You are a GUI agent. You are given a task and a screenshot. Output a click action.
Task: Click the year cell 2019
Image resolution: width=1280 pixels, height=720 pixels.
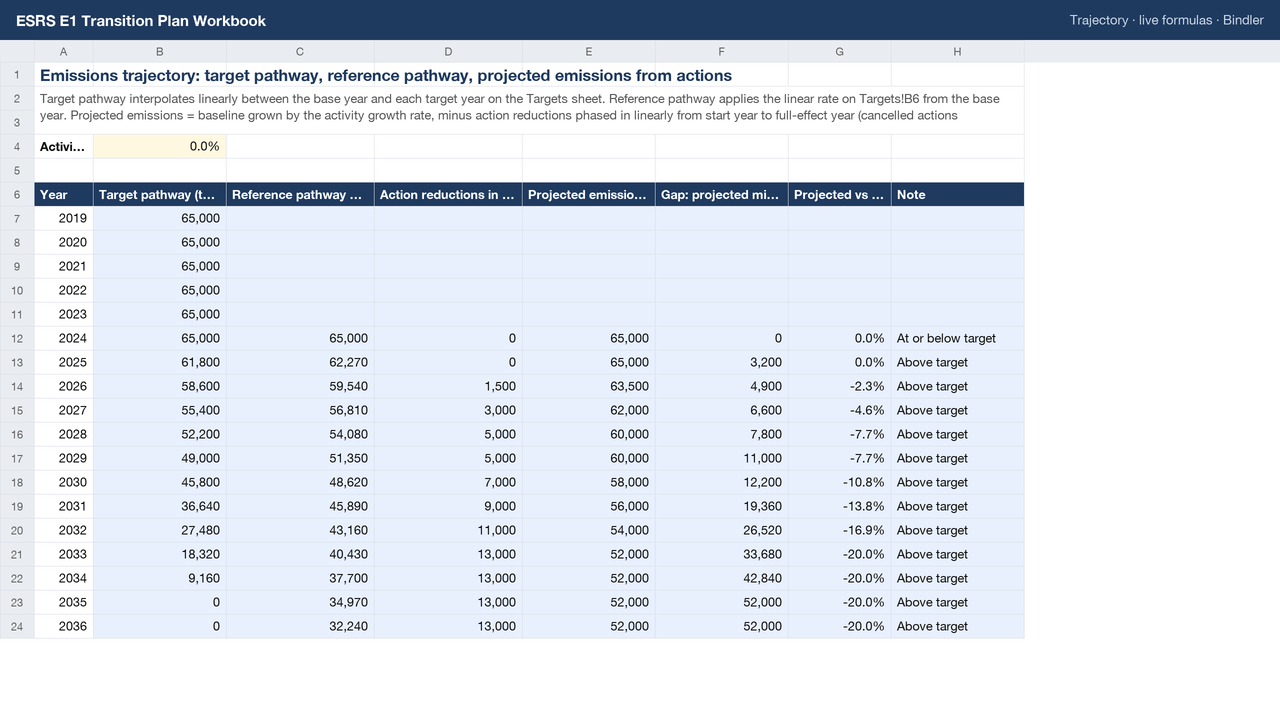coord(64,218)
